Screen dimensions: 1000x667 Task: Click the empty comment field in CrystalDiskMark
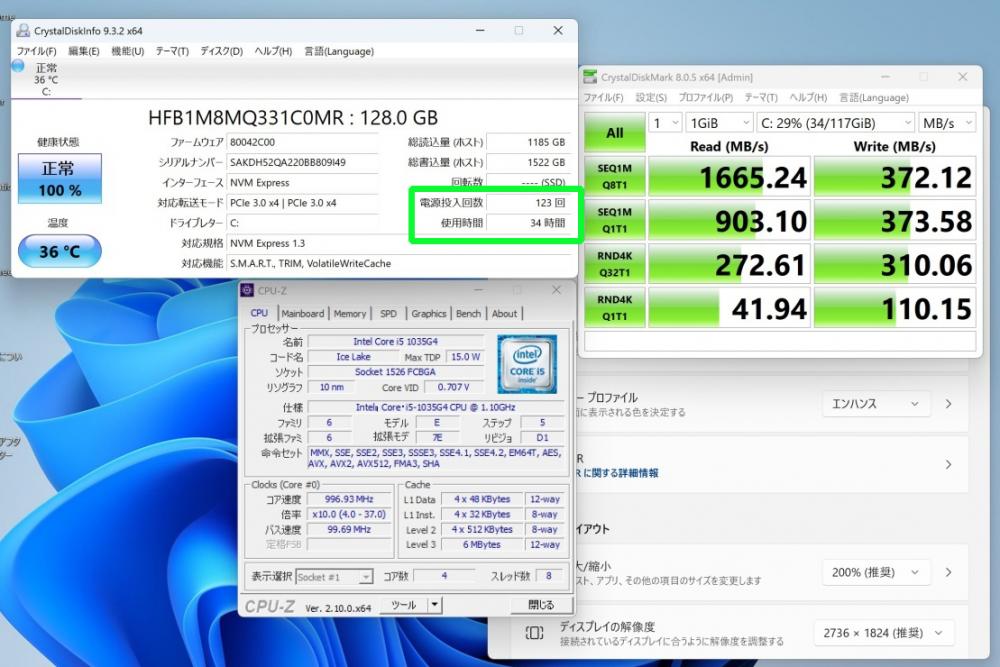click(x=780, y=342)
